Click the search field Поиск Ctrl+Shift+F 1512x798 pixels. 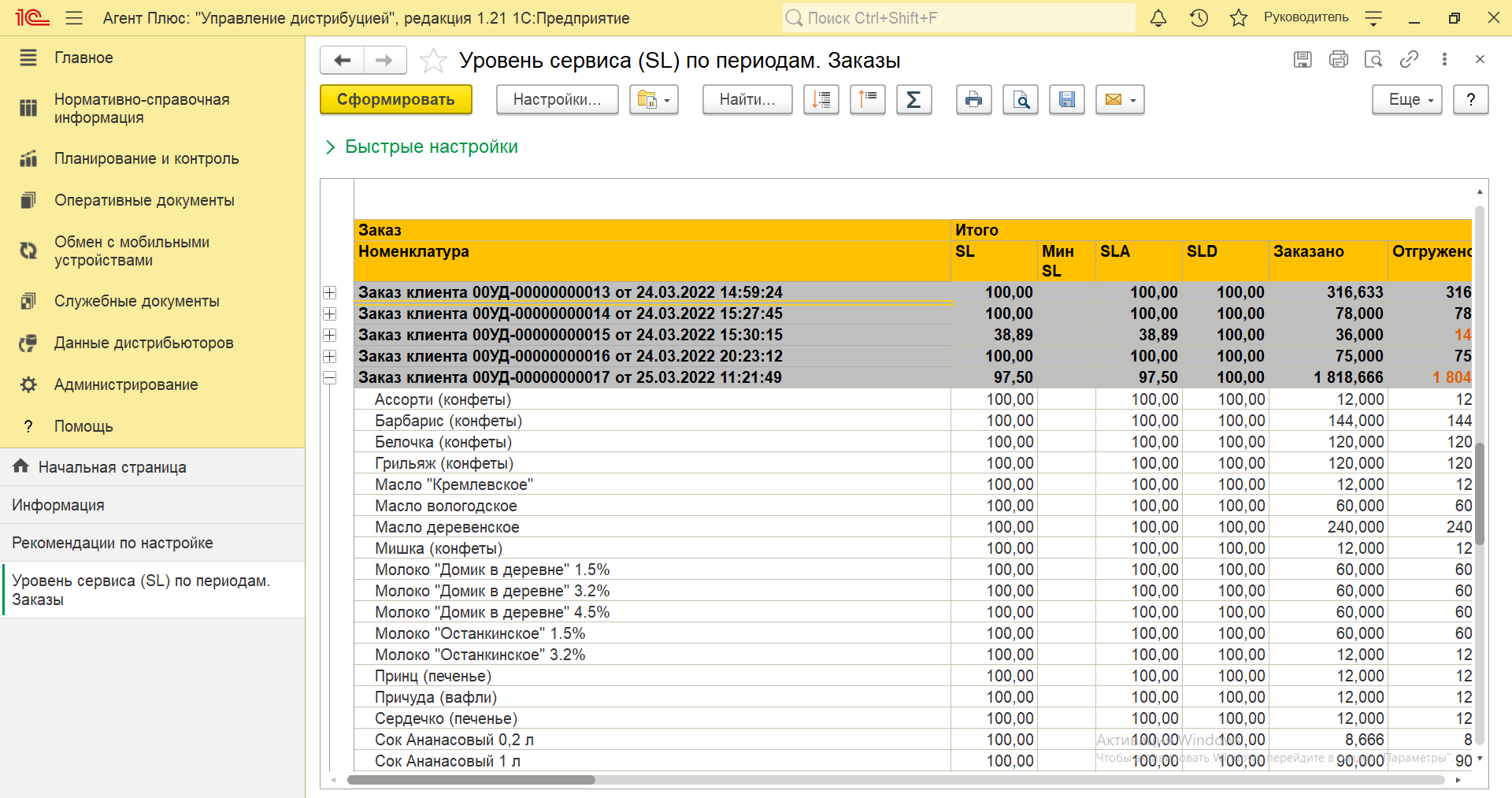(959, 17)
